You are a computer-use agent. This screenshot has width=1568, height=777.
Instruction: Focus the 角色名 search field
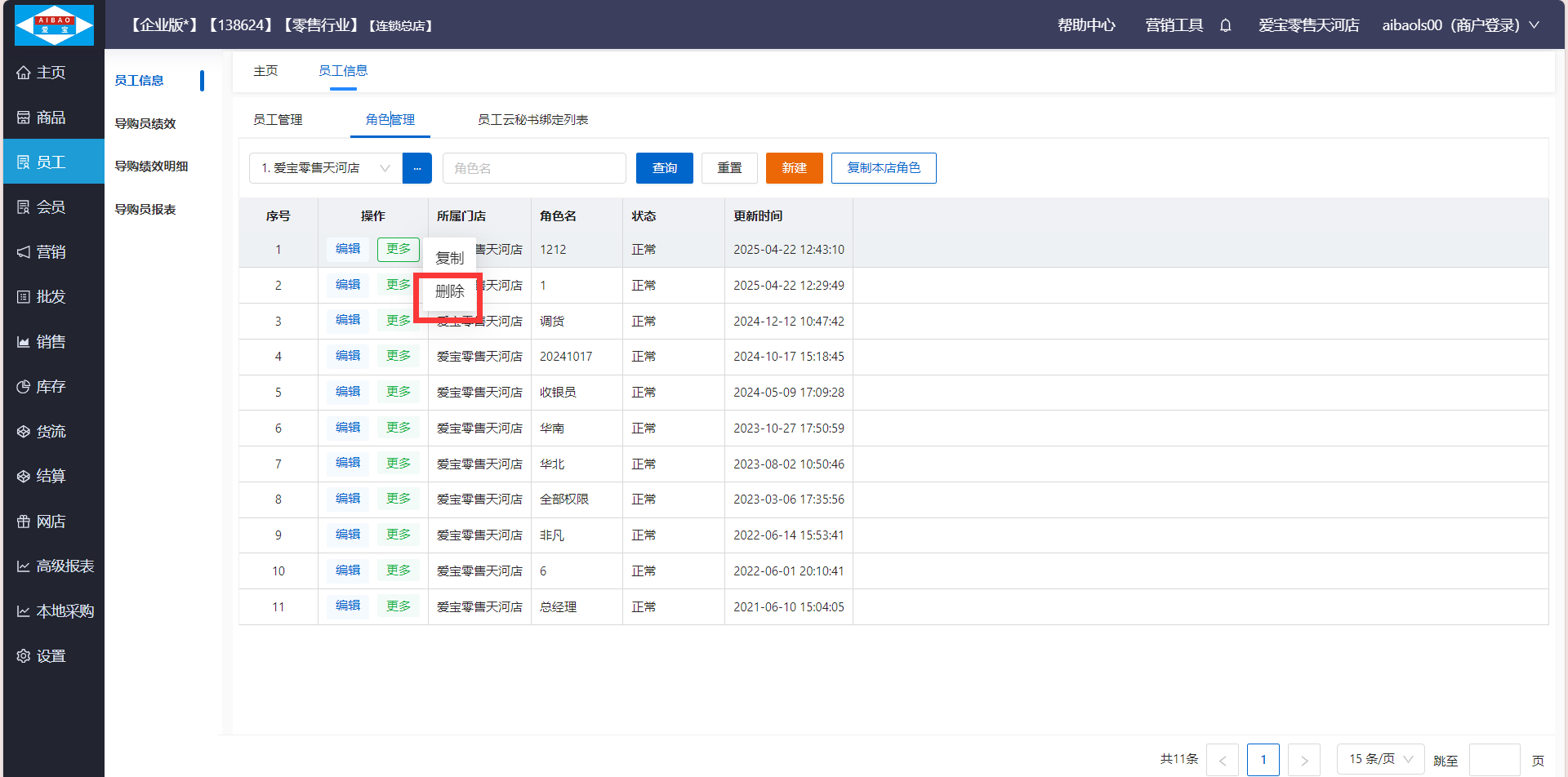534,168
